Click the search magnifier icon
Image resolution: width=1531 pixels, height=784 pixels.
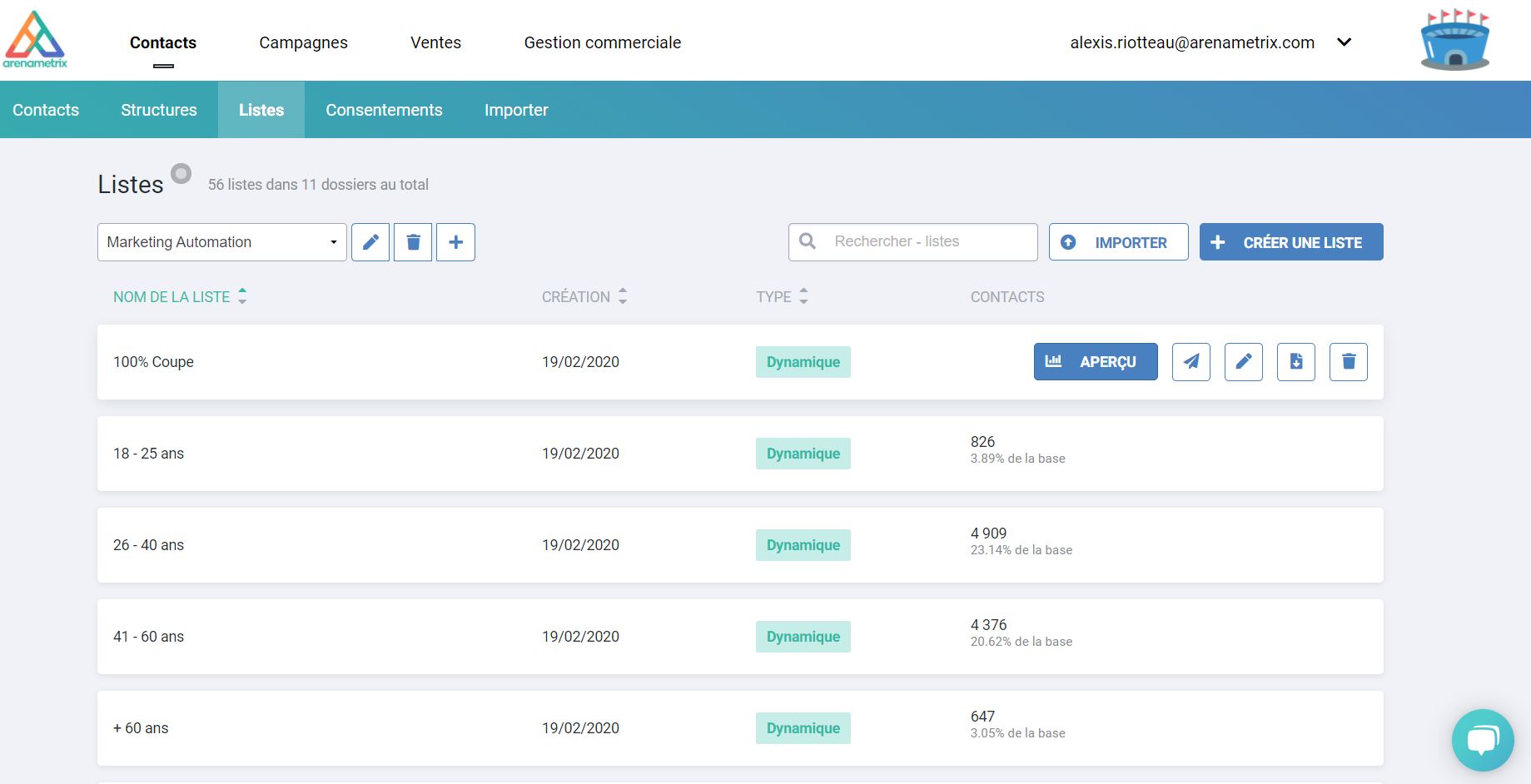click(808, 241)
